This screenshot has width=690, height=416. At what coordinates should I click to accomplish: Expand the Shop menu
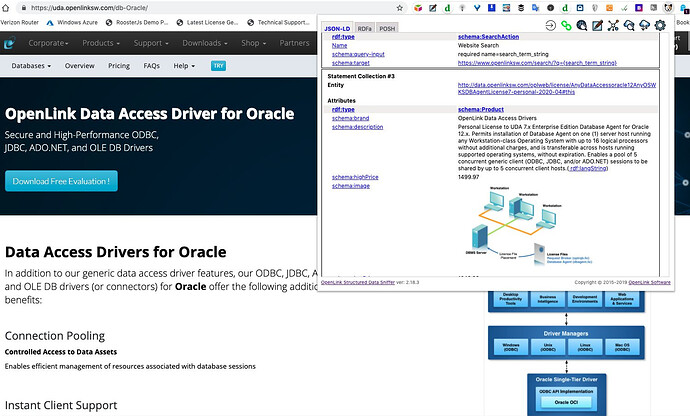pos(253,43)
